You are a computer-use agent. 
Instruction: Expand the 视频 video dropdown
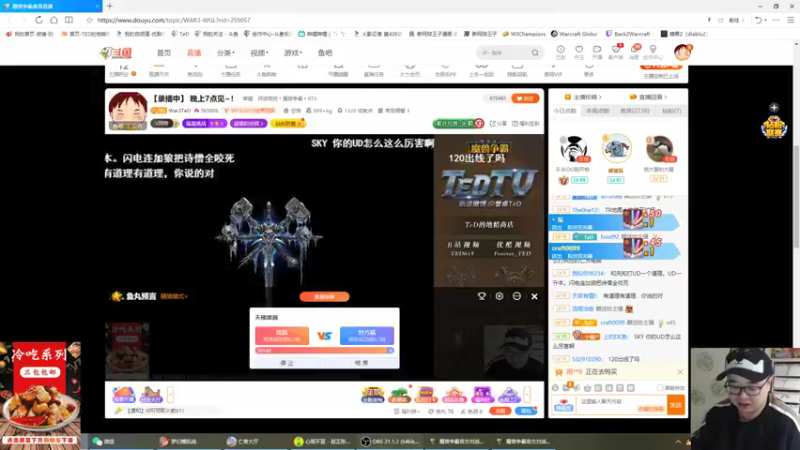click(x=259, y=53)
